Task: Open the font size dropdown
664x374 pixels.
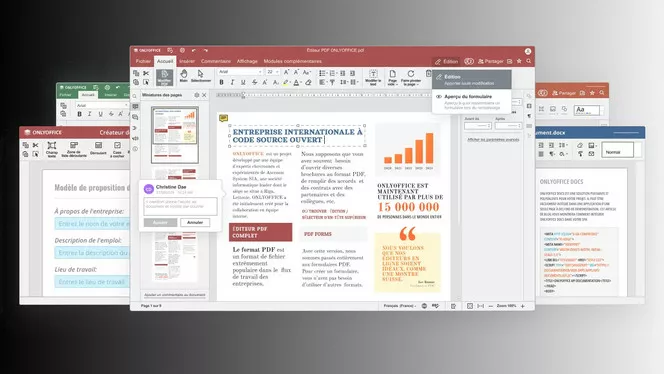Action: coord(272,72)
